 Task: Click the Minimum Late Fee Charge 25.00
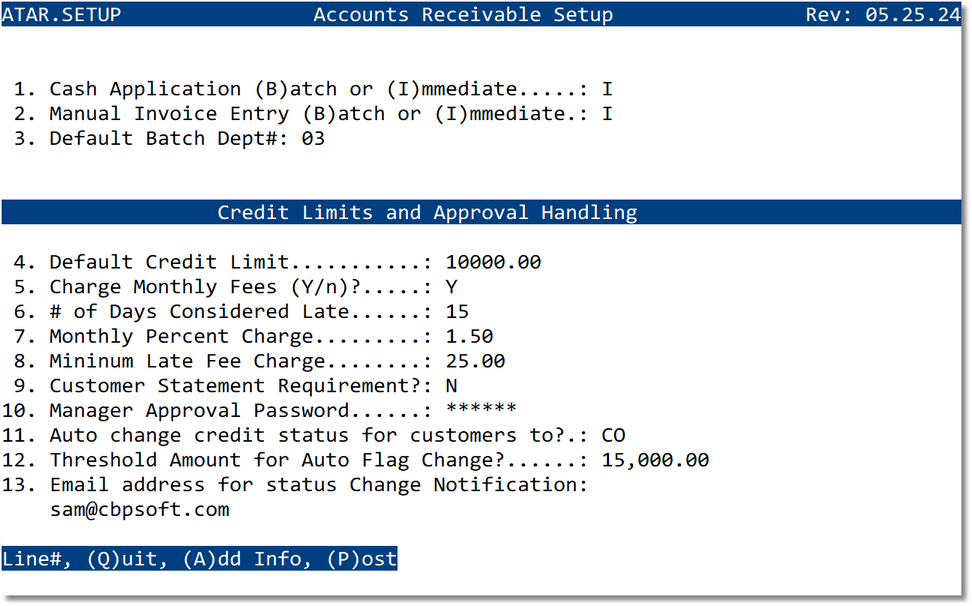coord(474,360)
